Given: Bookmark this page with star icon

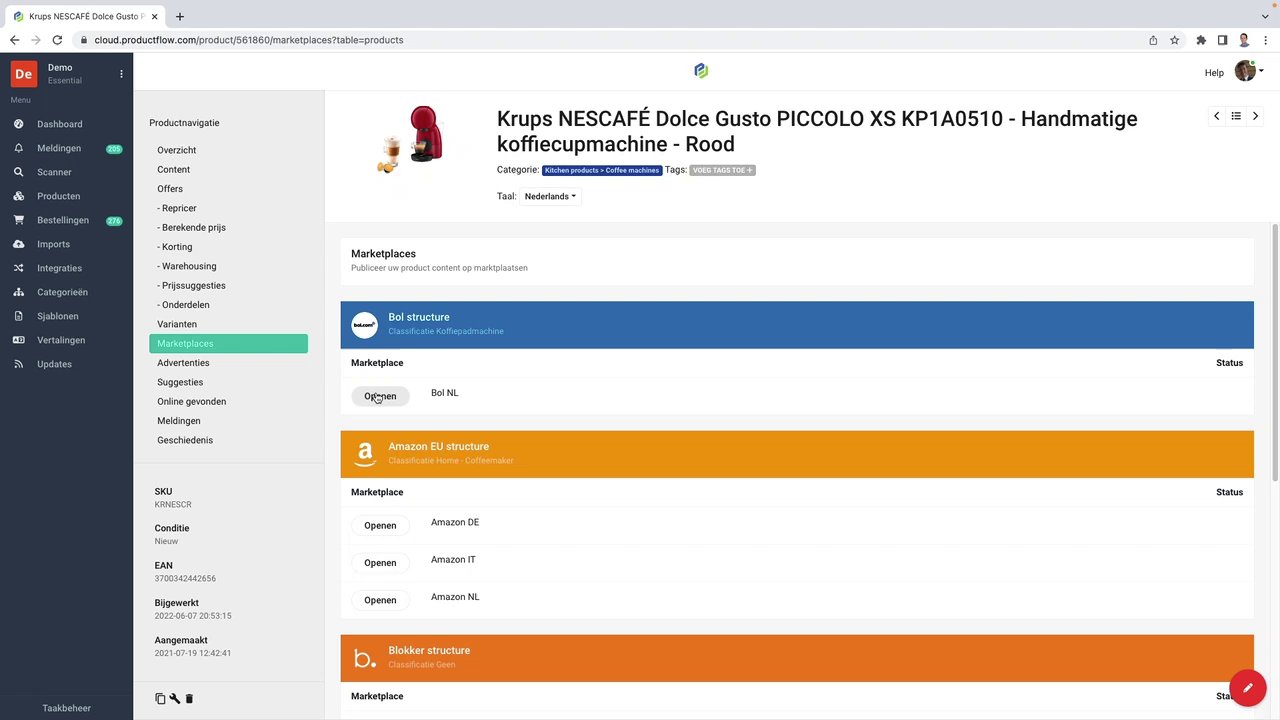Looking at the screenshot, I should tap(1174, 40).
